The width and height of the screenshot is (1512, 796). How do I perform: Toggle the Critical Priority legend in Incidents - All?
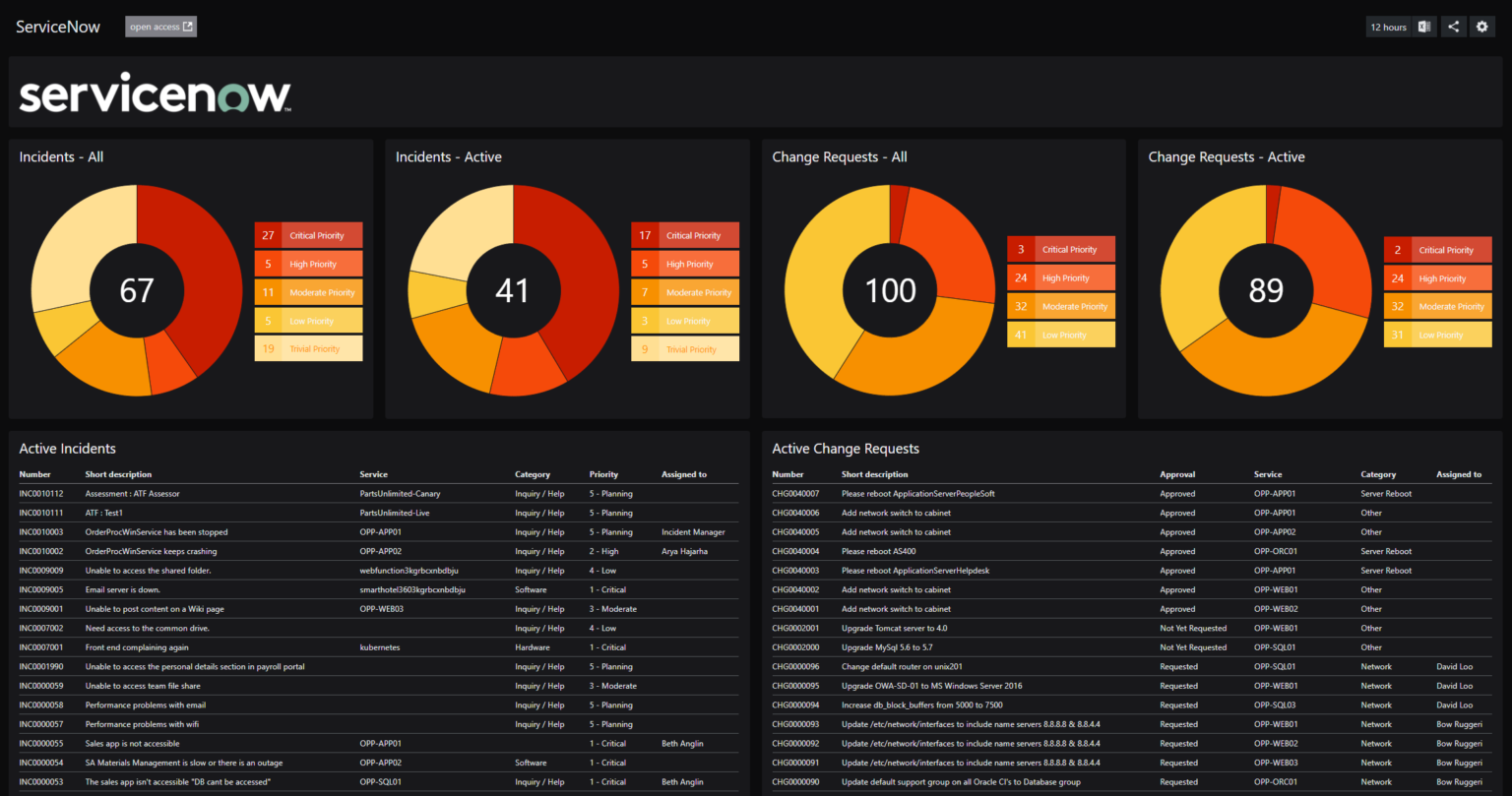(x=308, y=234)
